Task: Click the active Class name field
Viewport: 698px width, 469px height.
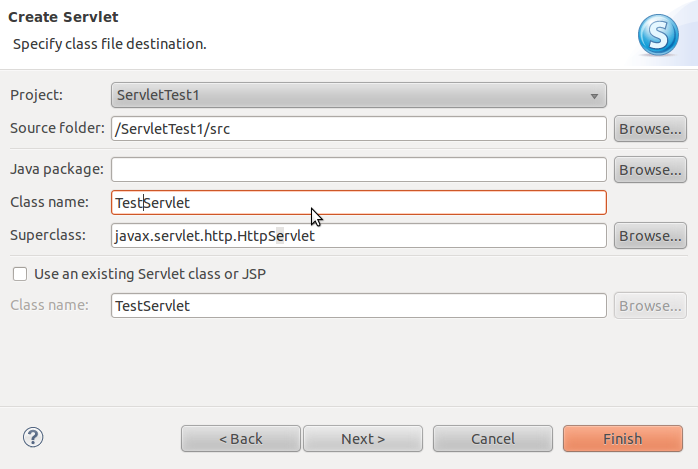Action: tap(359, 203)
